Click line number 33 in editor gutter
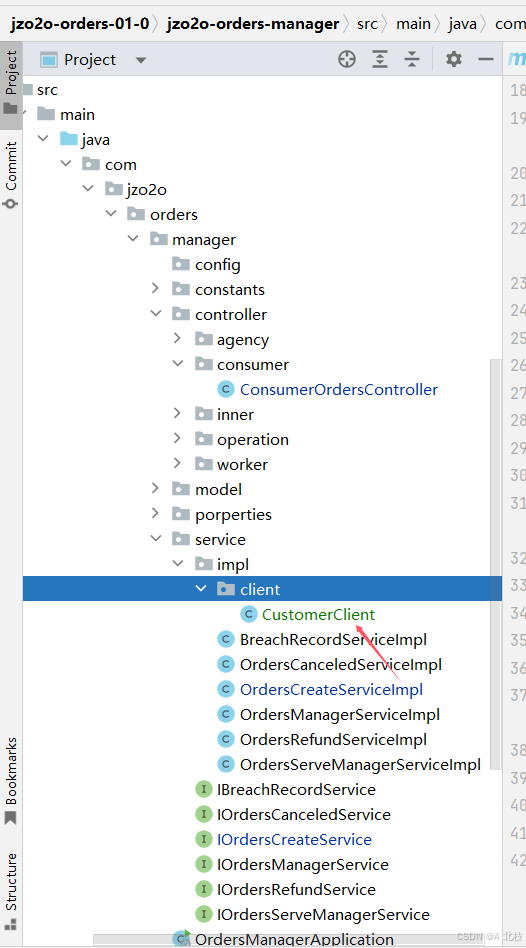This screenshot has width=526, height=948. [x=518, y=585]
